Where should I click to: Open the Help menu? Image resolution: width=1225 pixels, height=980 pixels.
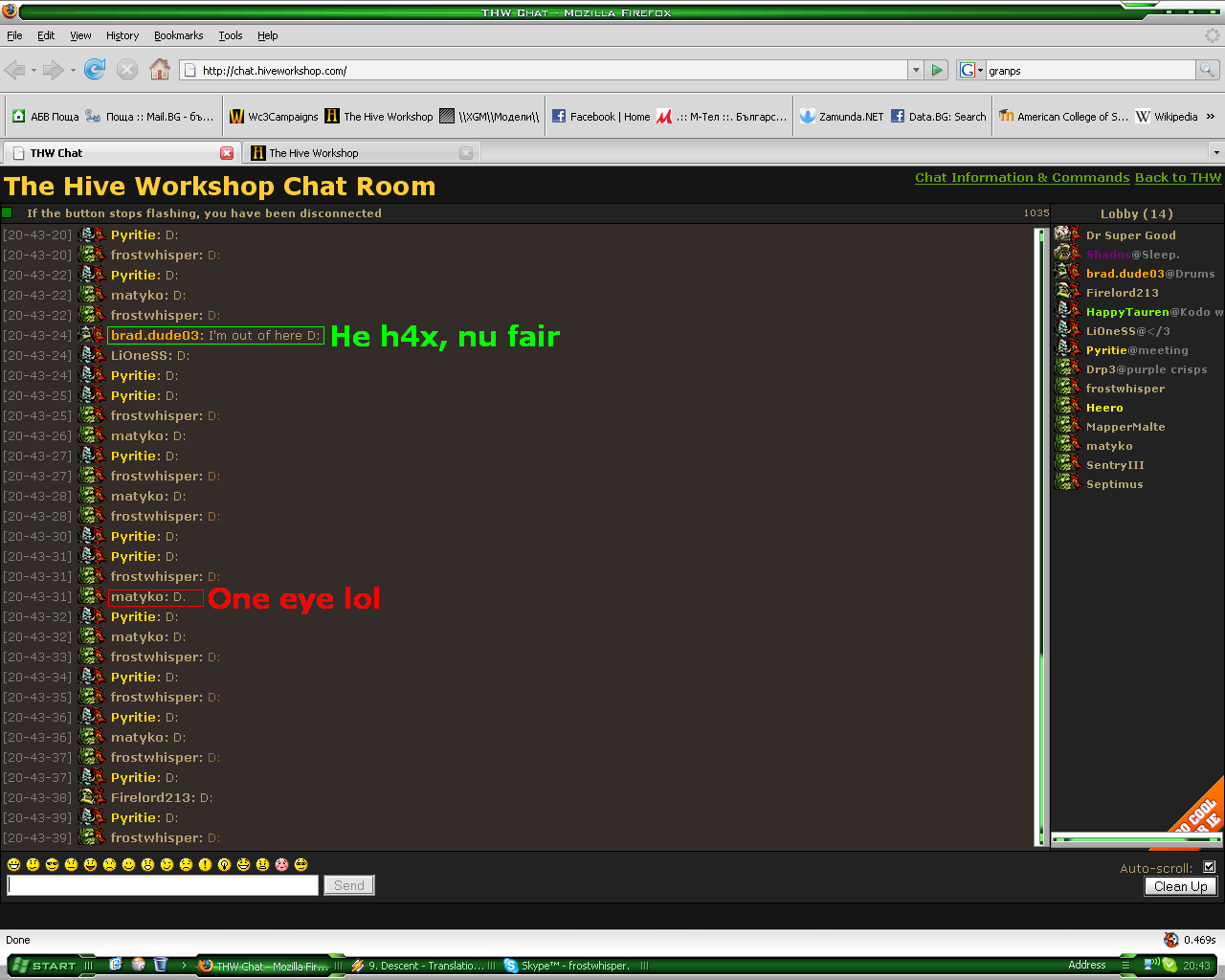(x=268, y=35)
